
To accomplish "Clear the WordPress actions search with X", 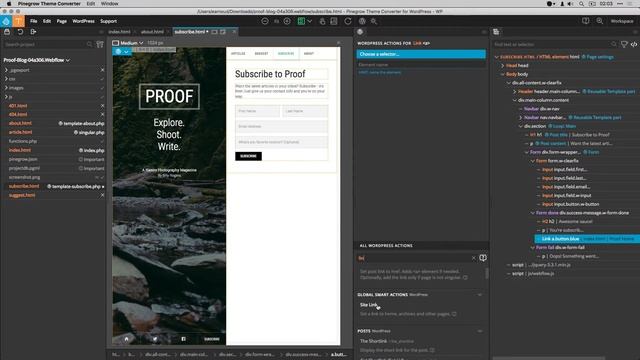I will 473,258.
